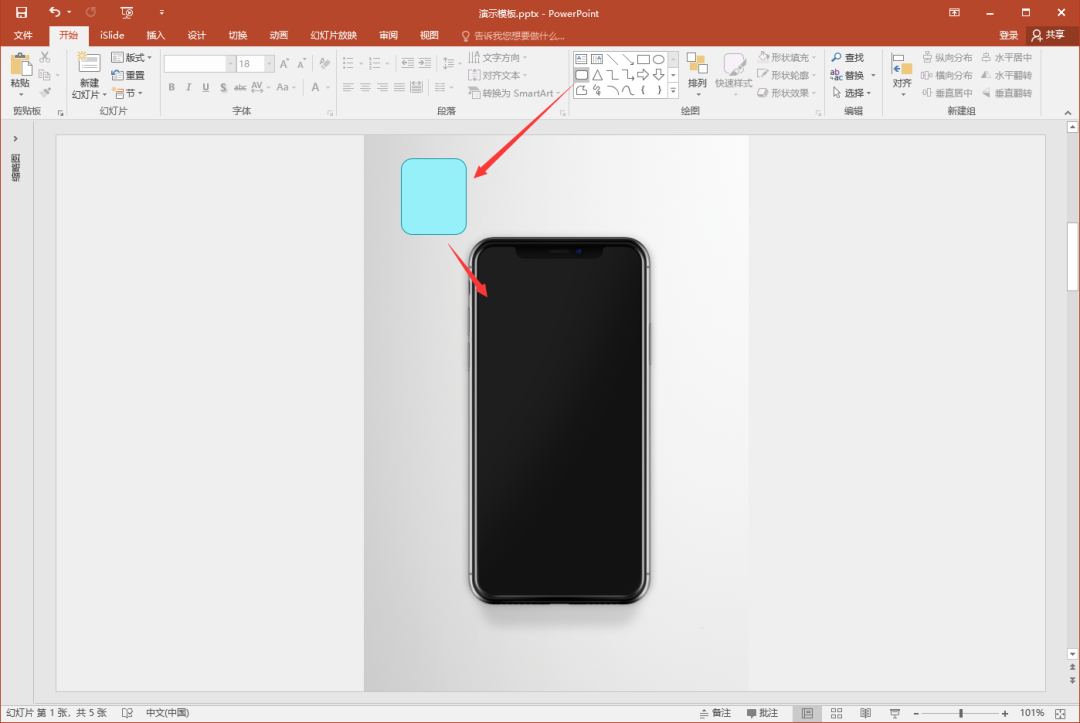Click Flip Horizontal (水平翻转)

[x=1007, y=75]
